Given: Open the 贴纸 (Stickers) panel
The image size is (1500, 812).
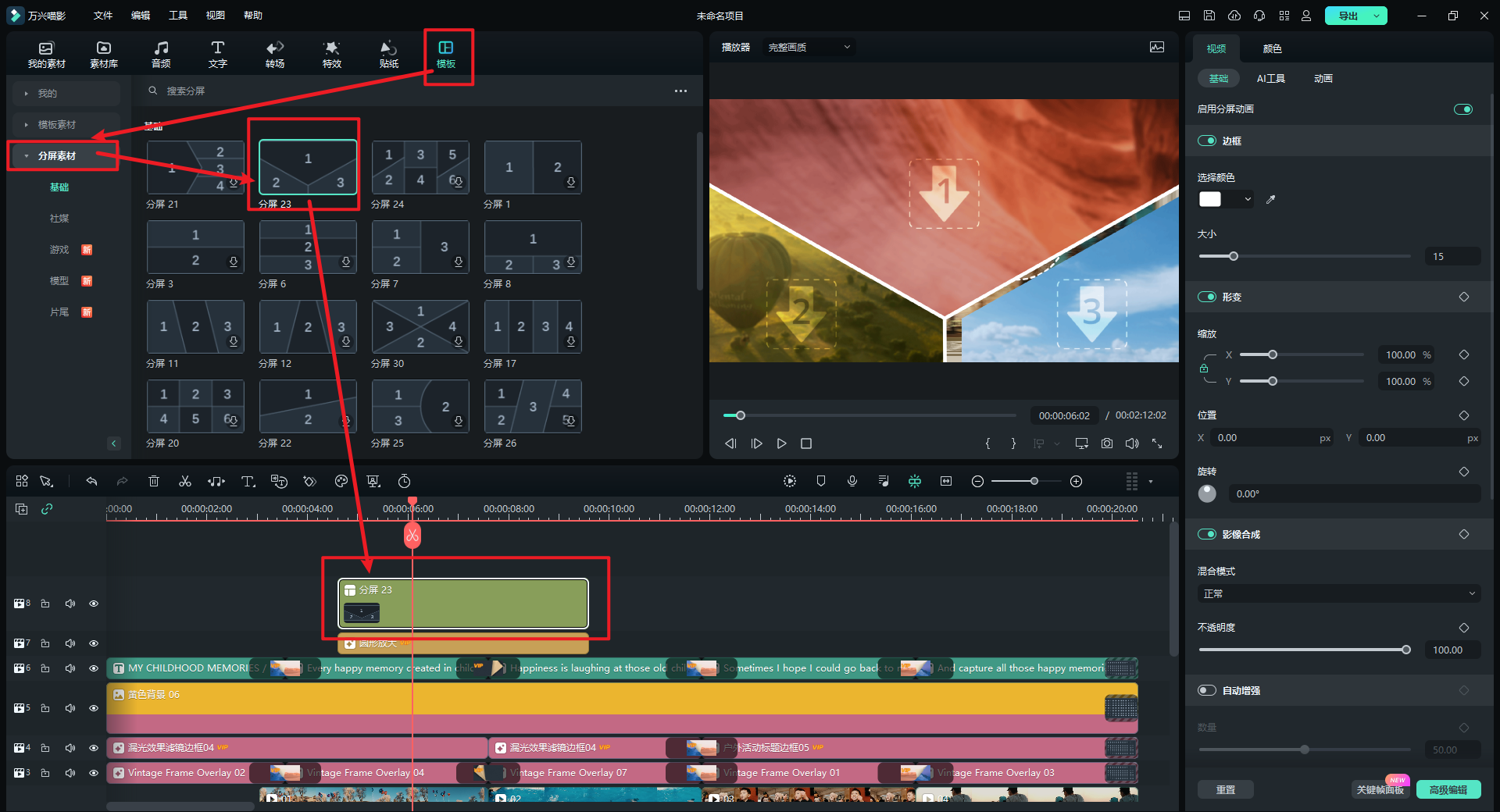Looking at the screenshot, I should coord(388,54).
